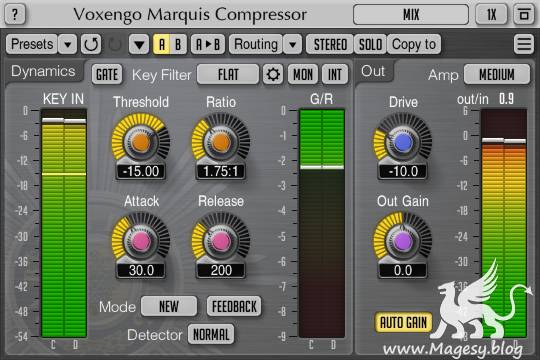
Task: Click the Attack value field 30.0
Action: pos(141,270)
